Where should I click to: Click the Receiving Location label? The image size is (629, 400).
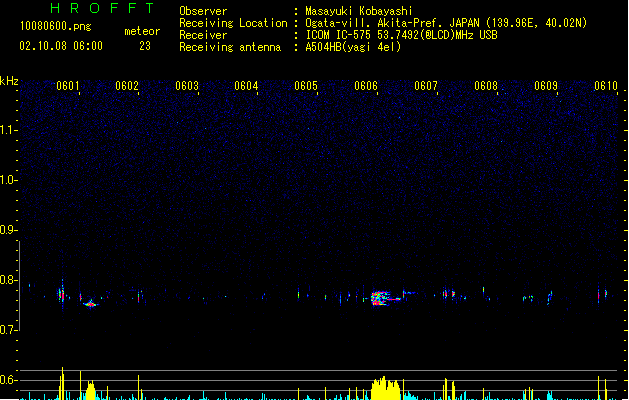[233, 23]
